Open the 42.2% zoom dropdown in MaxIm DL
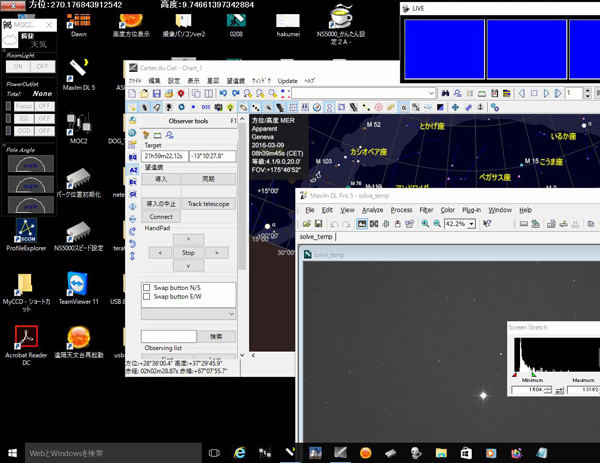The height and width of the screenshot is (463, 600). click(x=472, y=224)
